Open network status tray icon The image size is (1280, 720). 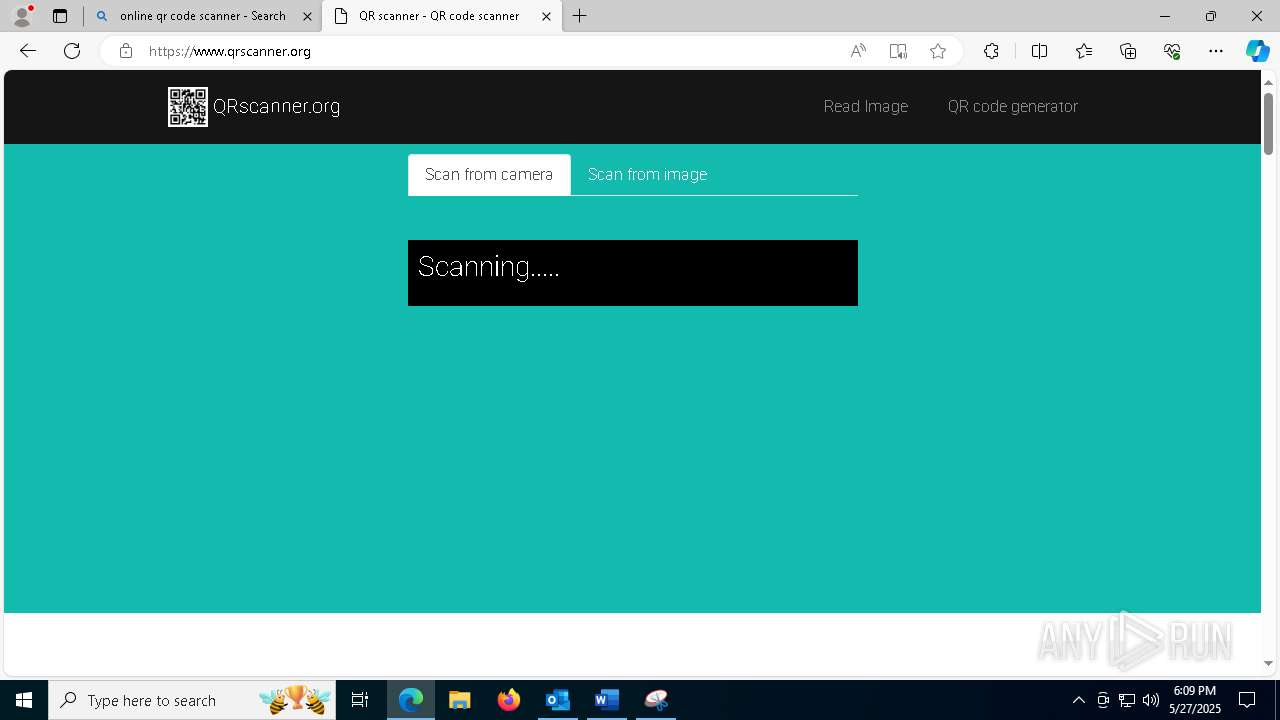(1127, 700)
